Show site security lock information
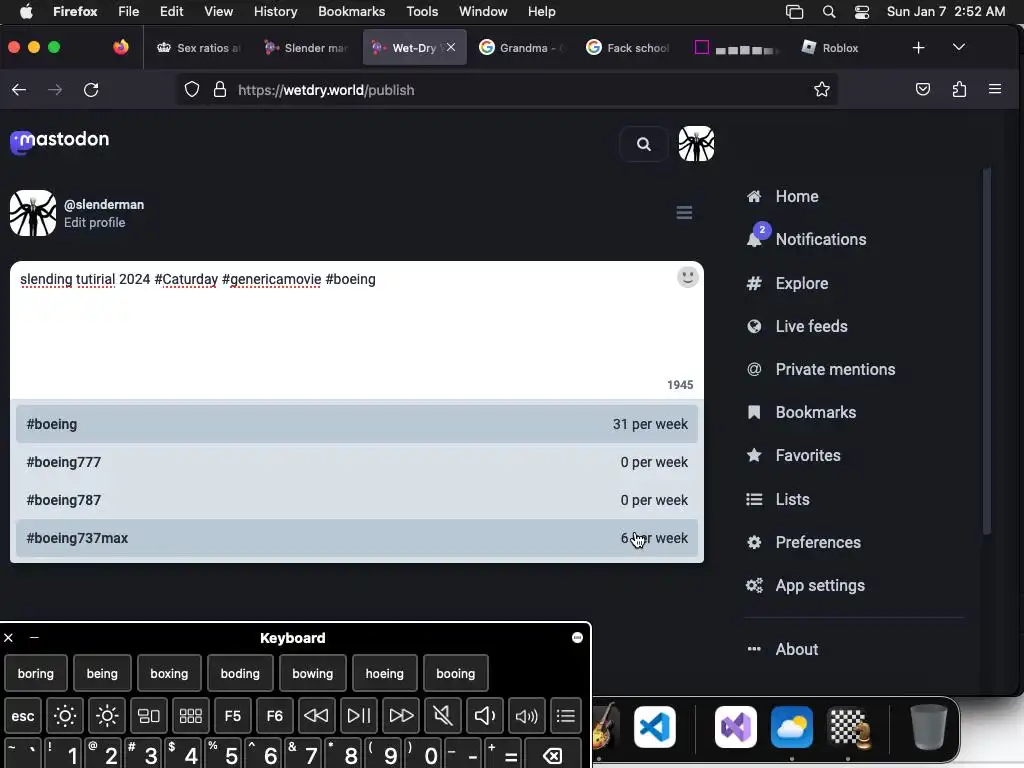1024x768 pixels. coord(220,89)
